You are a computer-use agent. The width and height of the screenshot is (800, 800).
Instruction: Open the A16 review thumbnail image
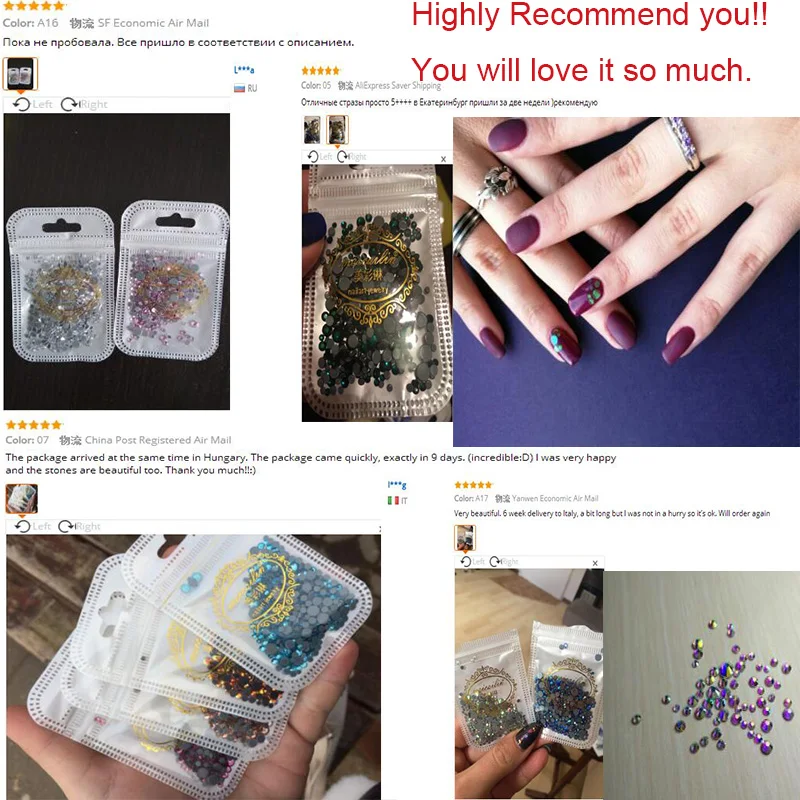pyautogui.click(x=20, y=74)
